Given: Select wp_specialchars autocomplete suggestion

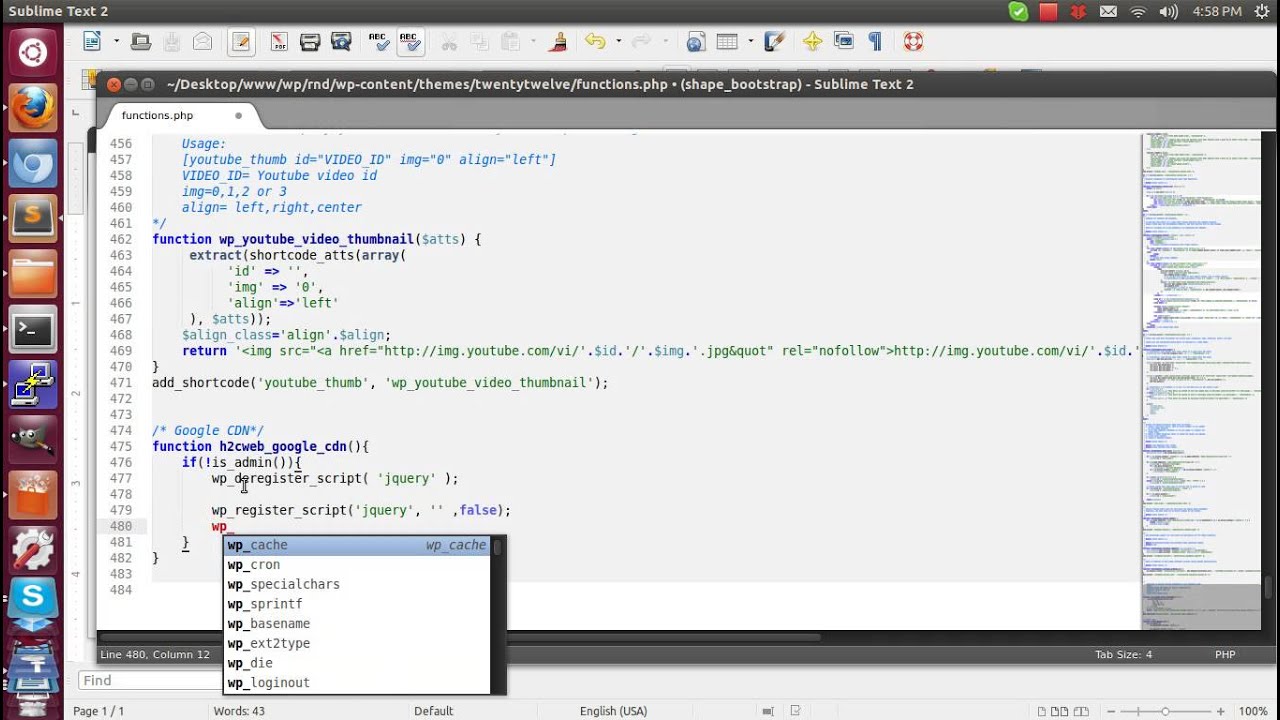Looking at the screenshot, I should [358, 584].
